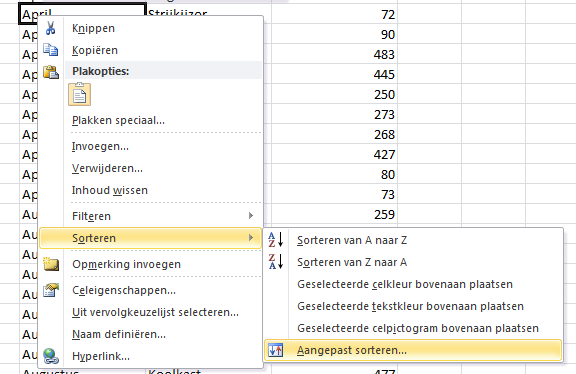Screen dimensions: 576x374
Task: Choose Hyperlink... entry
Action: point(151,356)
